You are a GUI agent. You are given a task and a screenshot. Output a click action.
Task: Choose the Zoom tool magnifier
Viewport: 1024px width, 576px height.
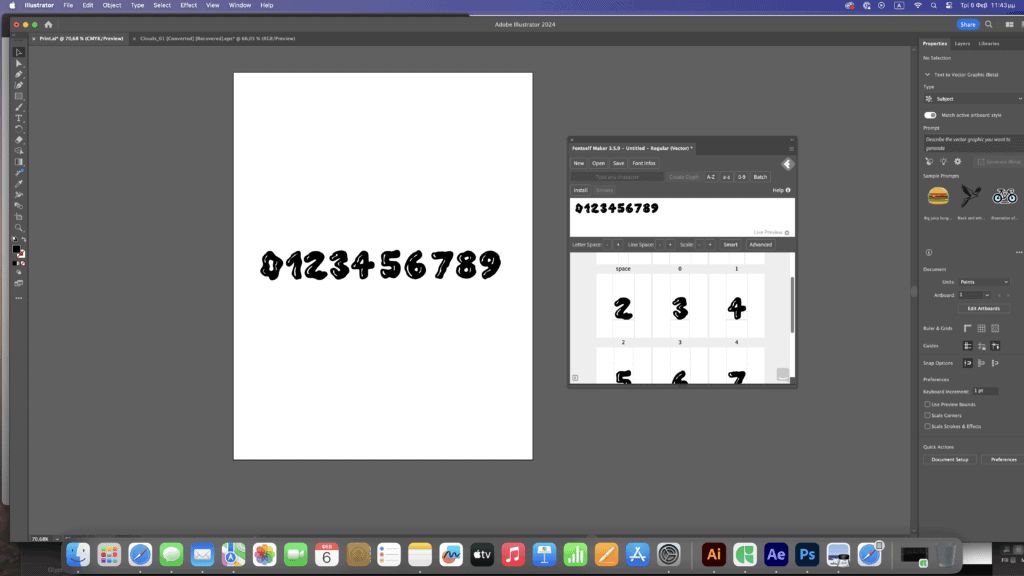point(19,227)
